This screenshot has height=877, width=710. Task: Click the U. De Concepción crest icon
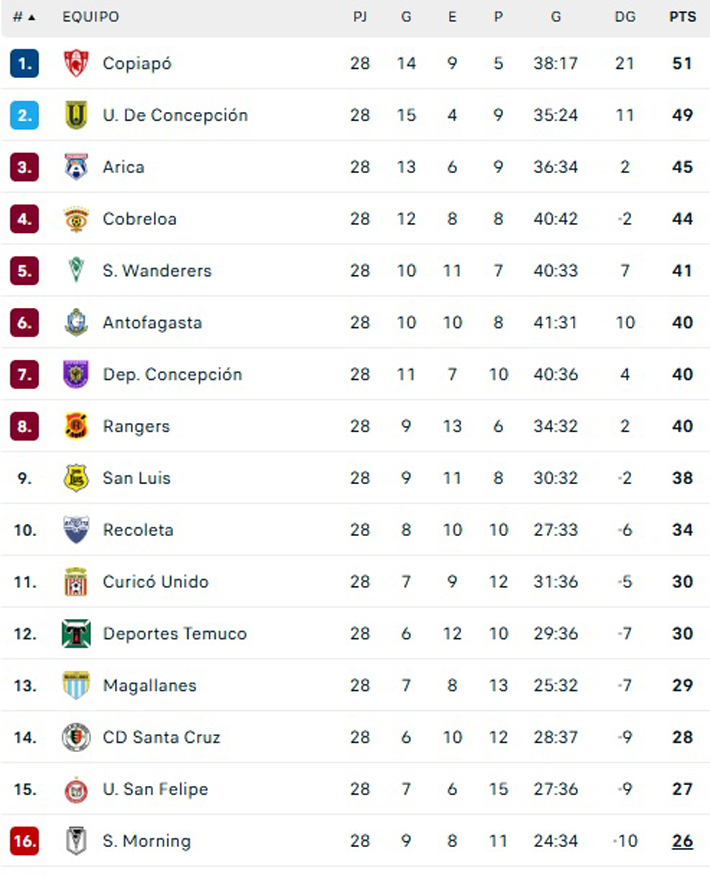point(76,115)
